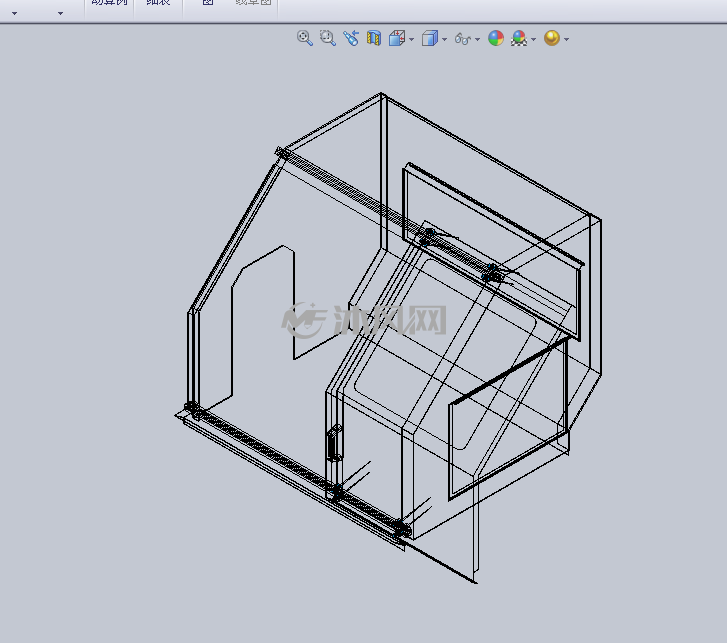Return to the Previous View
This screenshot has height=643, width=727.
(351, 38)
